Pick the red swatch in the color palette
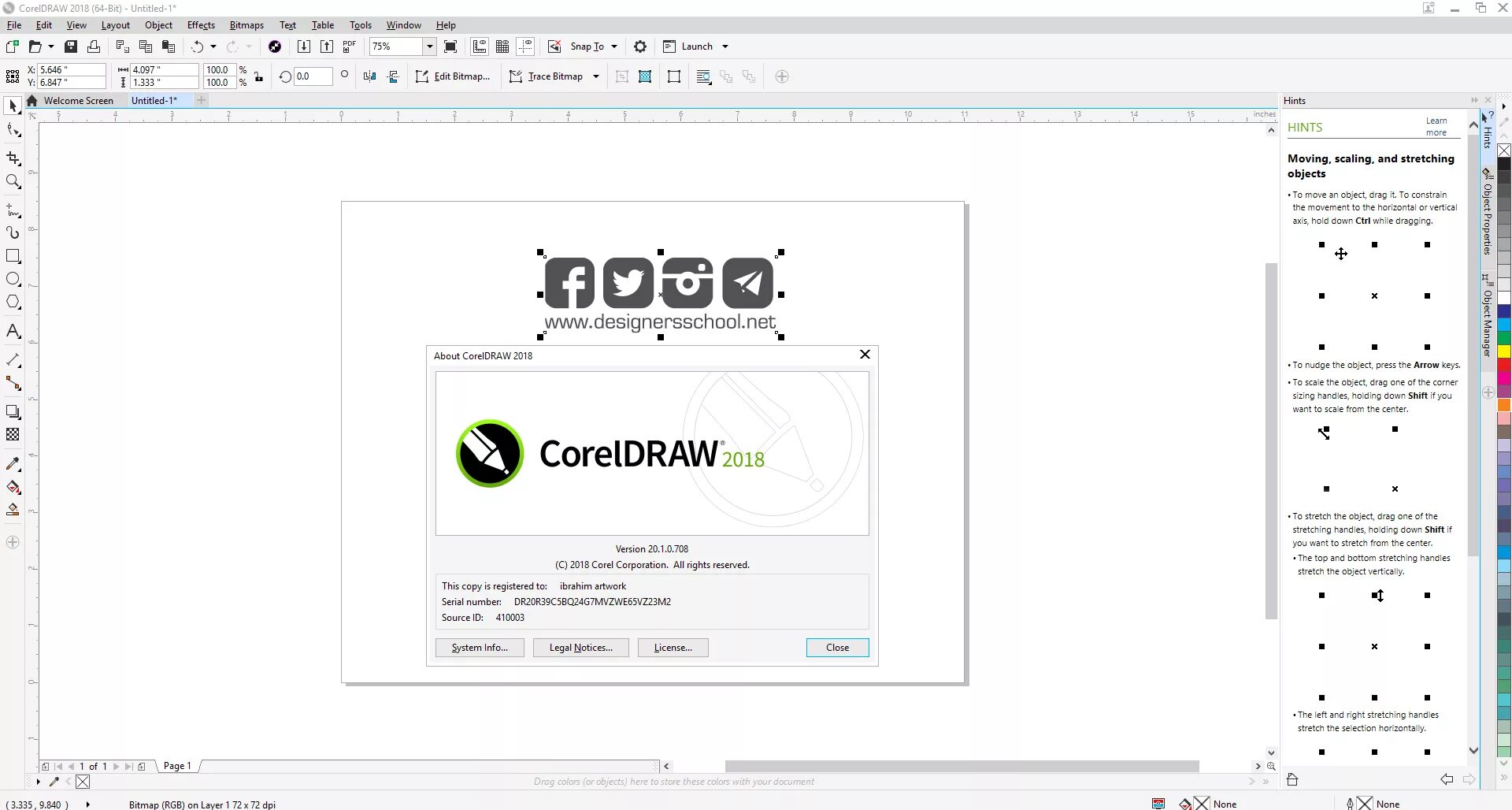The image size is (1512, 810). pos(1503,364)
